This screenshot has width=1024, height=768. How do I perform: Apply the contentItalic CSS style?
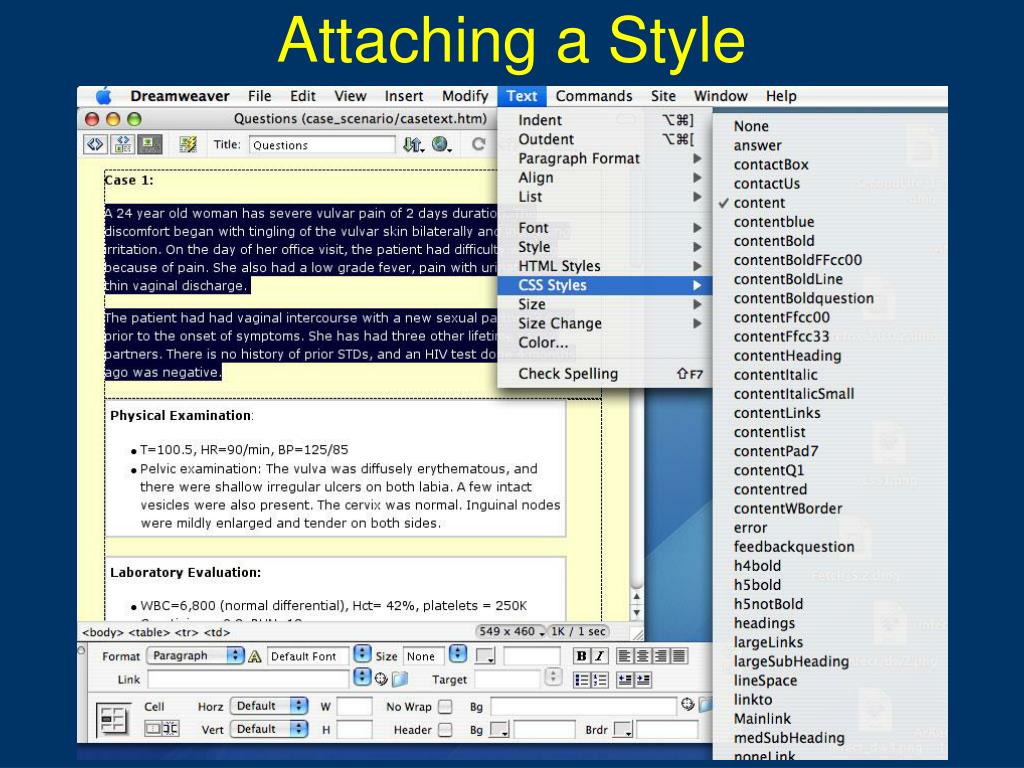point(831,375)
